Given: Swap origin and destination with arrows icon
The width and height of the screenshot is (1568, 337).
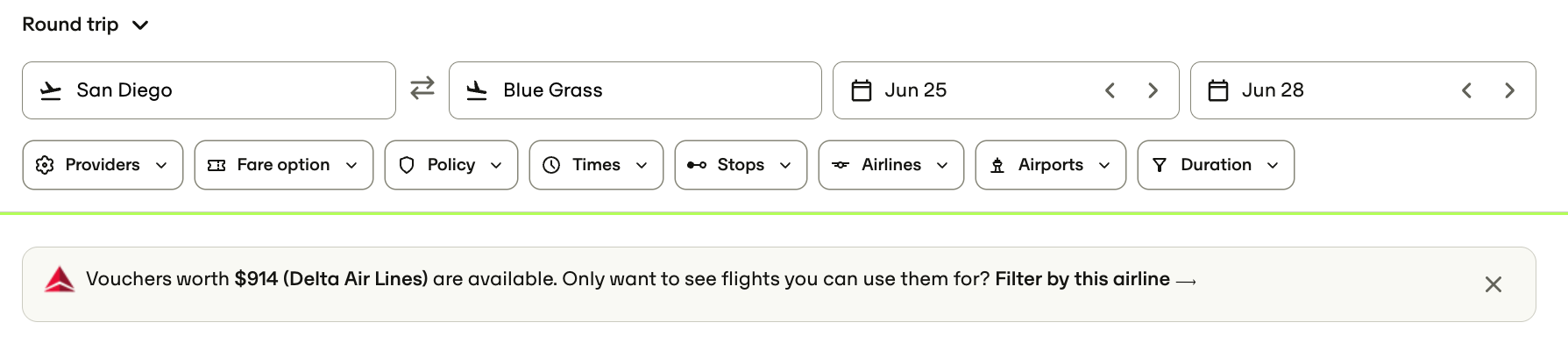Looking at the screenshot, I should [422, 89].
